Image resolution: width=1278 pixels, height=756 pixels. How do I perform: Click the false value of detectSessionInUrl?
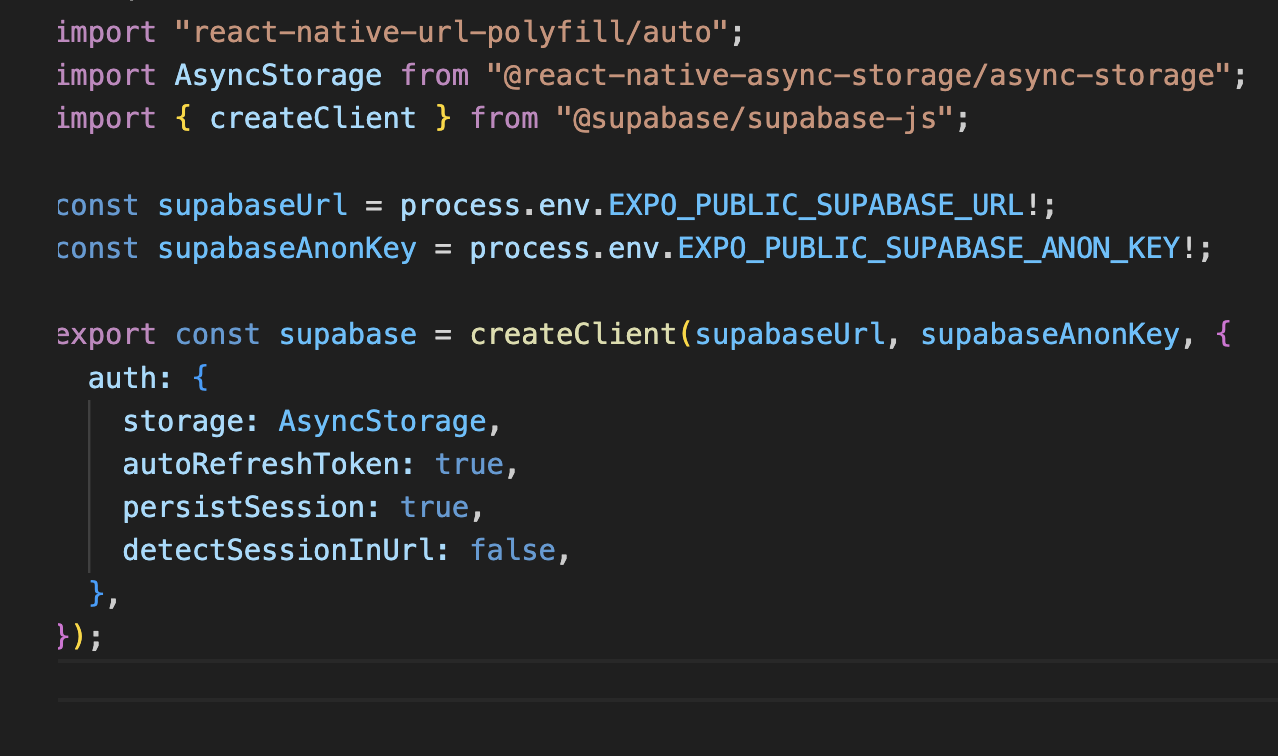[x=512, y=549]
